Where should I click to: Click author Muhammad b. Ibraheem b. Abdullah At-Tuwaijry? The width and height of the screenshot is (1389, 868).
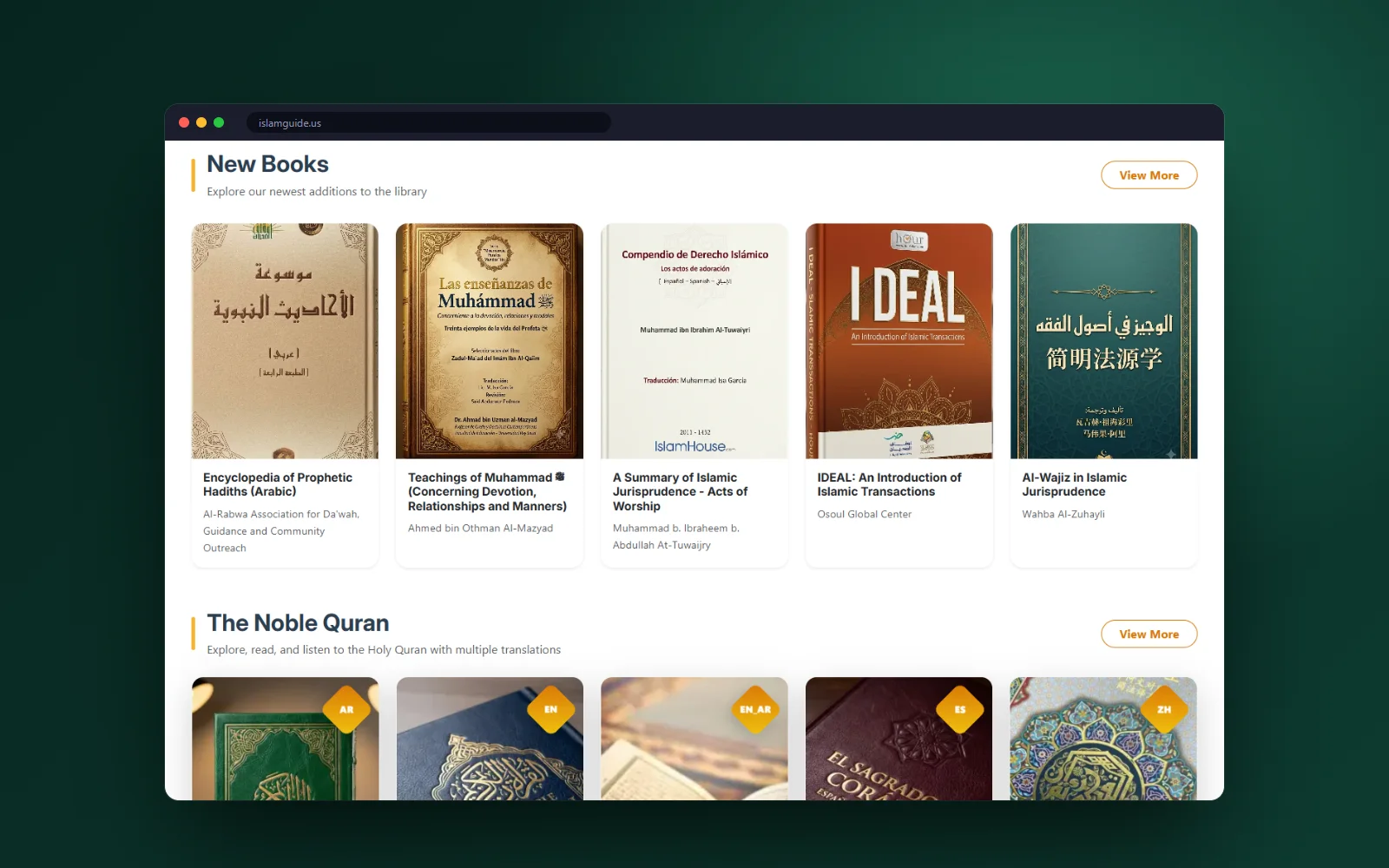pyautogui.click(x=675, y=536)
